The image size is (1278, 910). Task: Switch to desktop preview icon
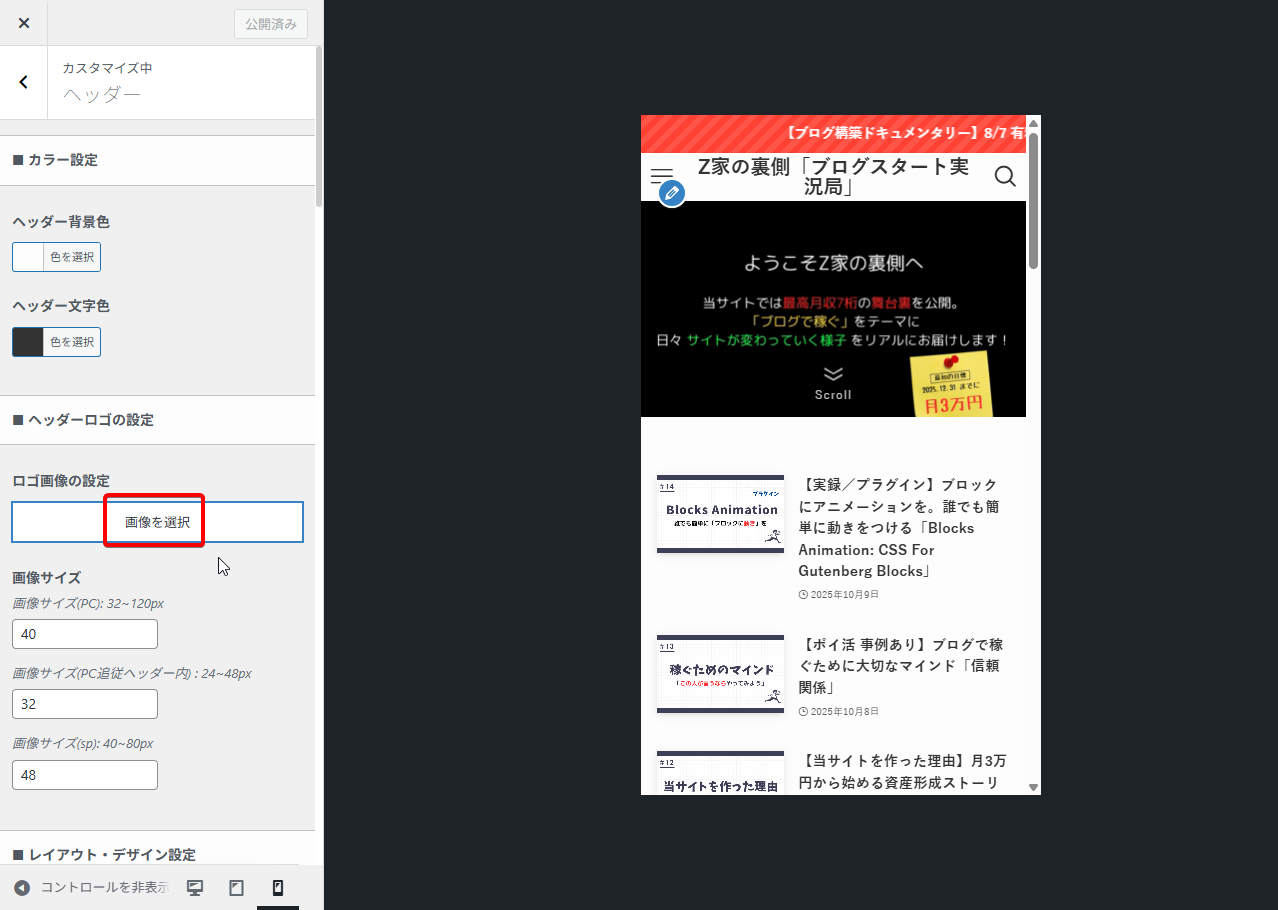pyautogui.click(x=195, y=888)
